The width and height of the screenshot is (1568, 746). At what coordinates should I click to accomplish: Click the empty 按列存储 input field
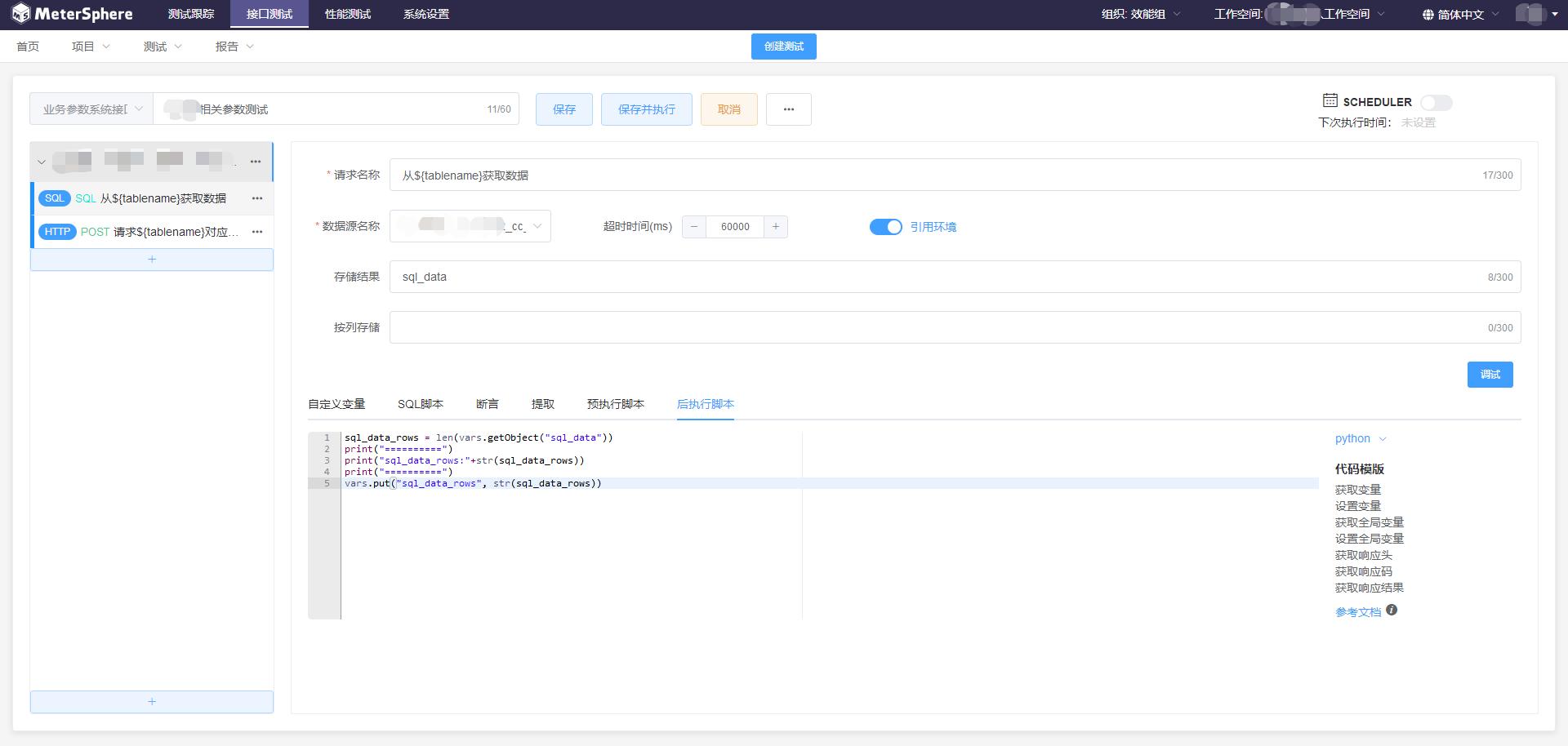click(x=955, y=327)
